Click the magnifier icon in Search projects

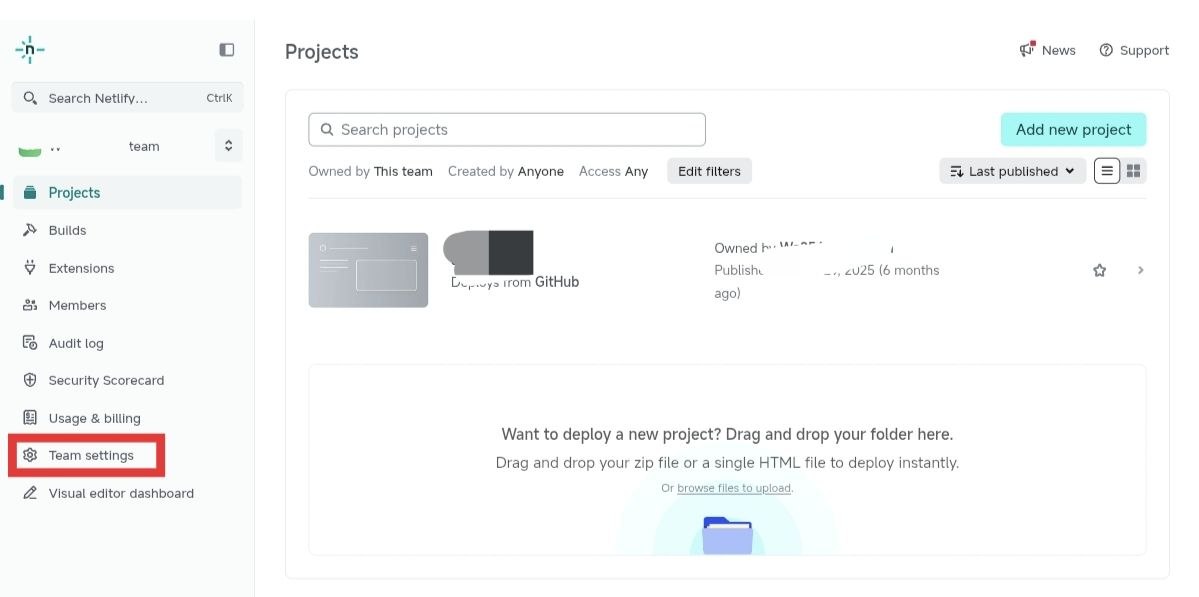click(327, 129)
